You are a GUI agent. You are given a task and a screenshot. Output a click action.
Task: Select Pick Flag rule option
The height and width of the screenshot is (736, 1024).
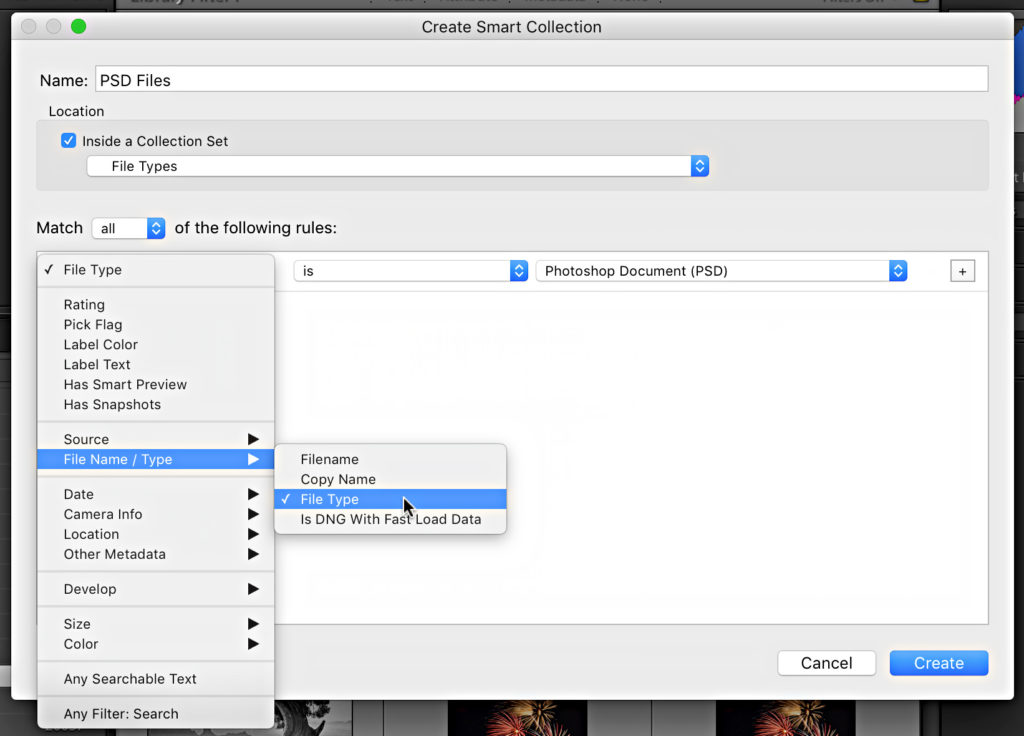point(93,324)
